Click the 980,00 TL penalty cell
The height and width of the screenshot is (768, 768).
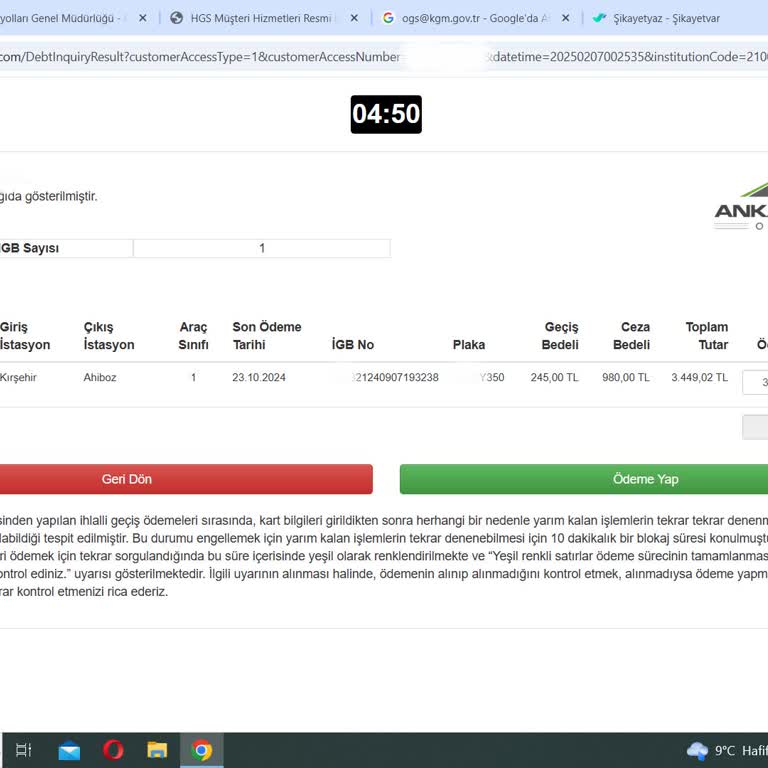point(626,377)
